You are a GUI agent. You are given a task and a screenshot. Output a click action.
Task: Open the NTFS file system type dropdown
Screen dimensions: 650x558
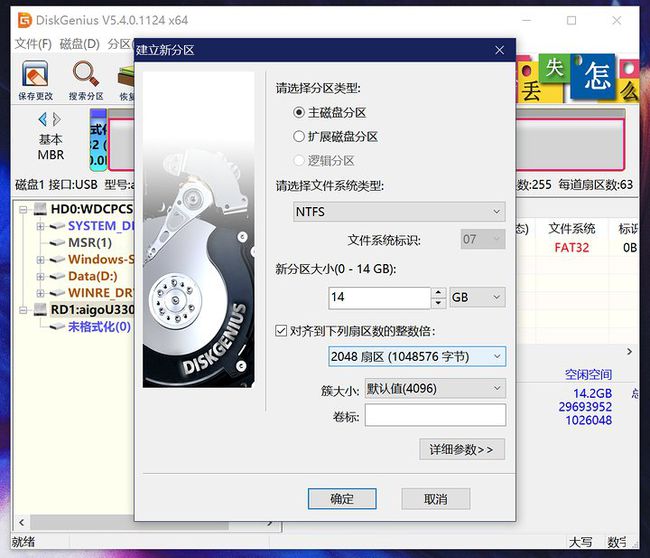coord(399,212)
